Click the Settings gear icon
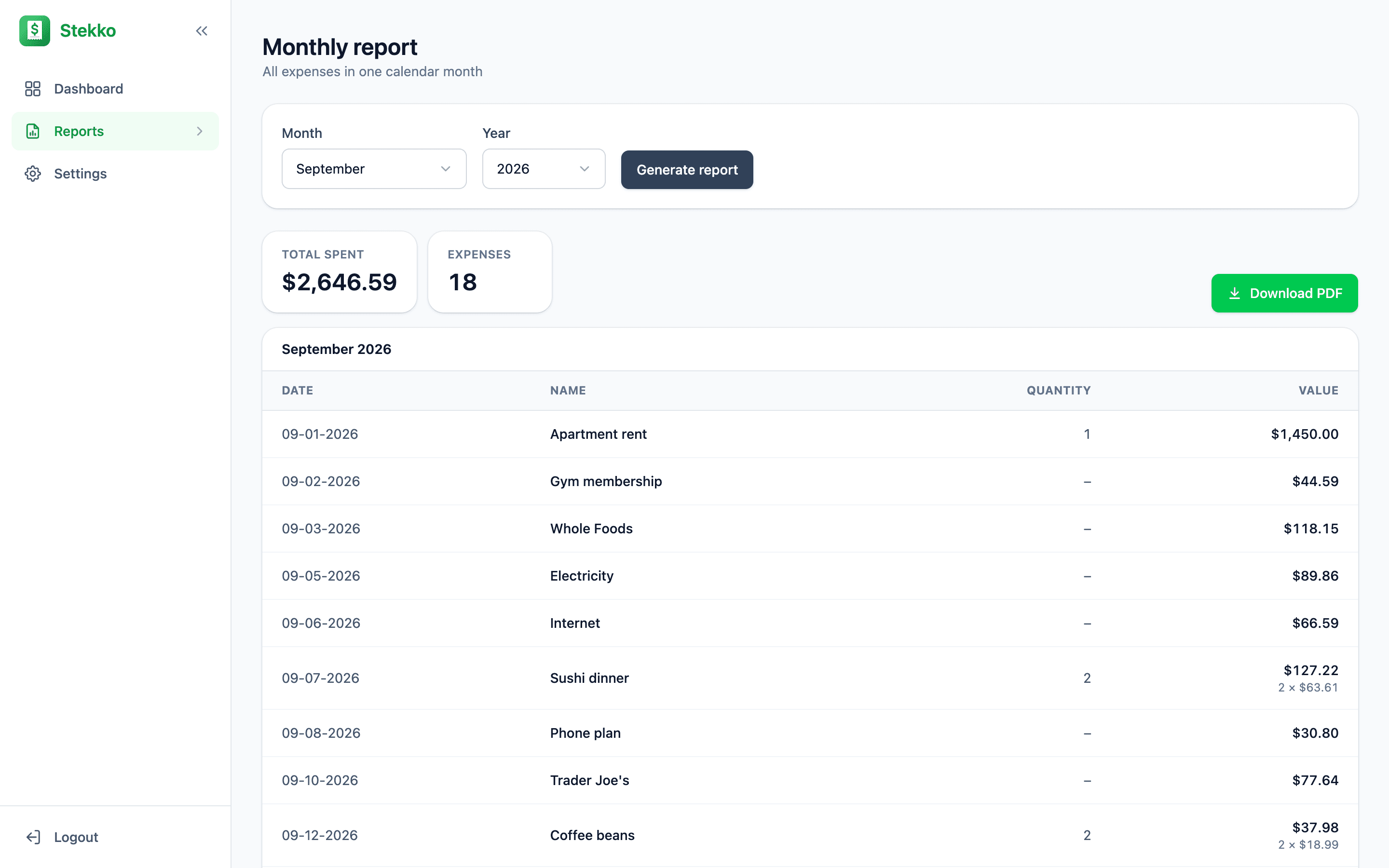The image size is (1389, 868). pos(33,174)
